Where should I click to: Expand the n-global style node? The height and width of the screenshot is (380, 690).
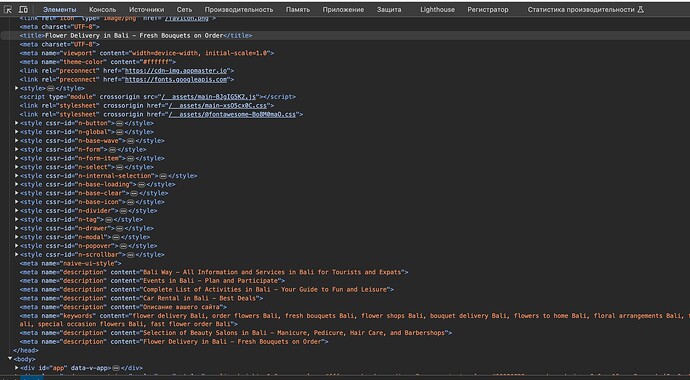[x=17, y=132]
